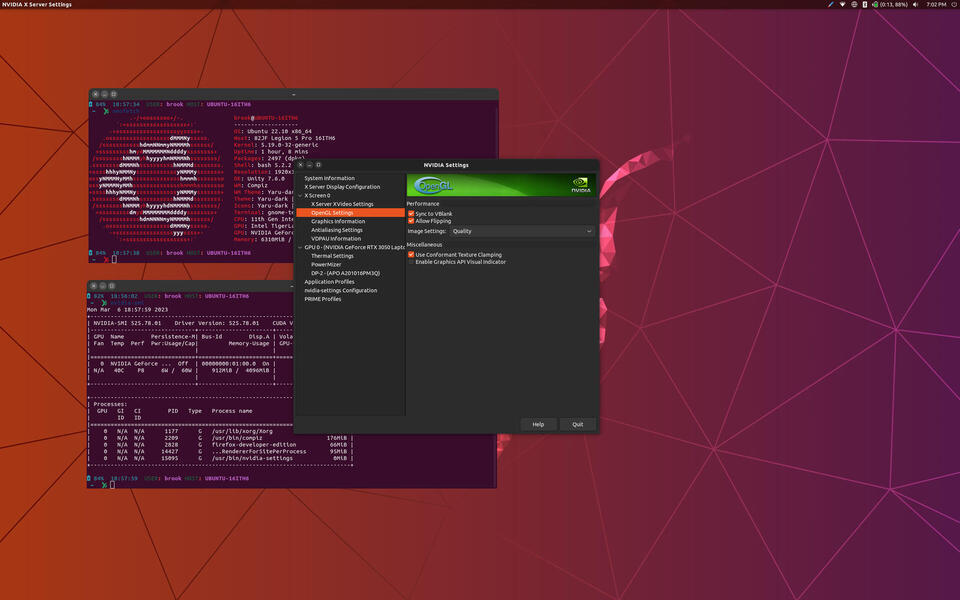Click the NVIDIA logo in the OpenGL banner
This screenshot has height=600, width=960.
coord(580,185)
